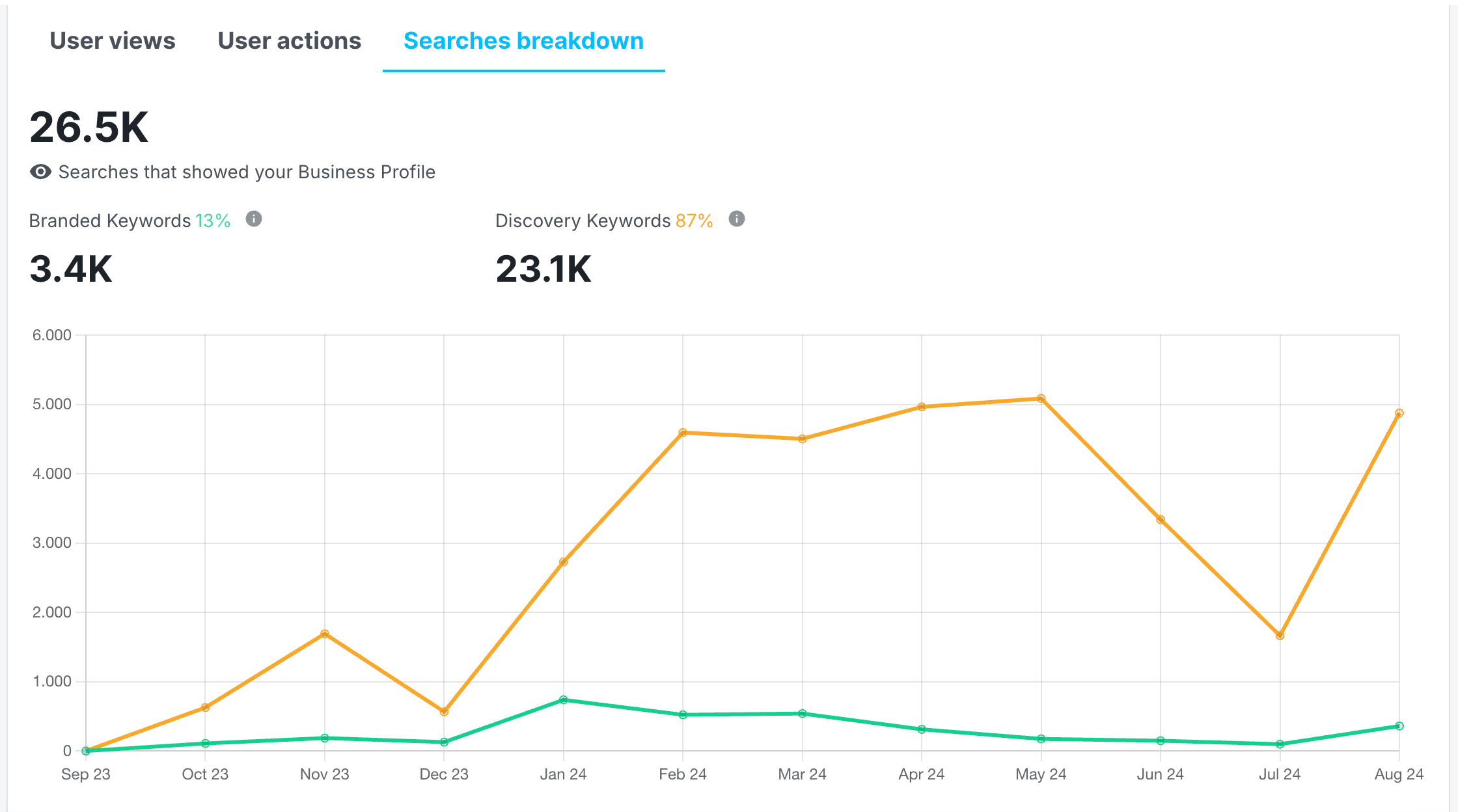Click orange data point at May 24 peak

(1041, 398)
